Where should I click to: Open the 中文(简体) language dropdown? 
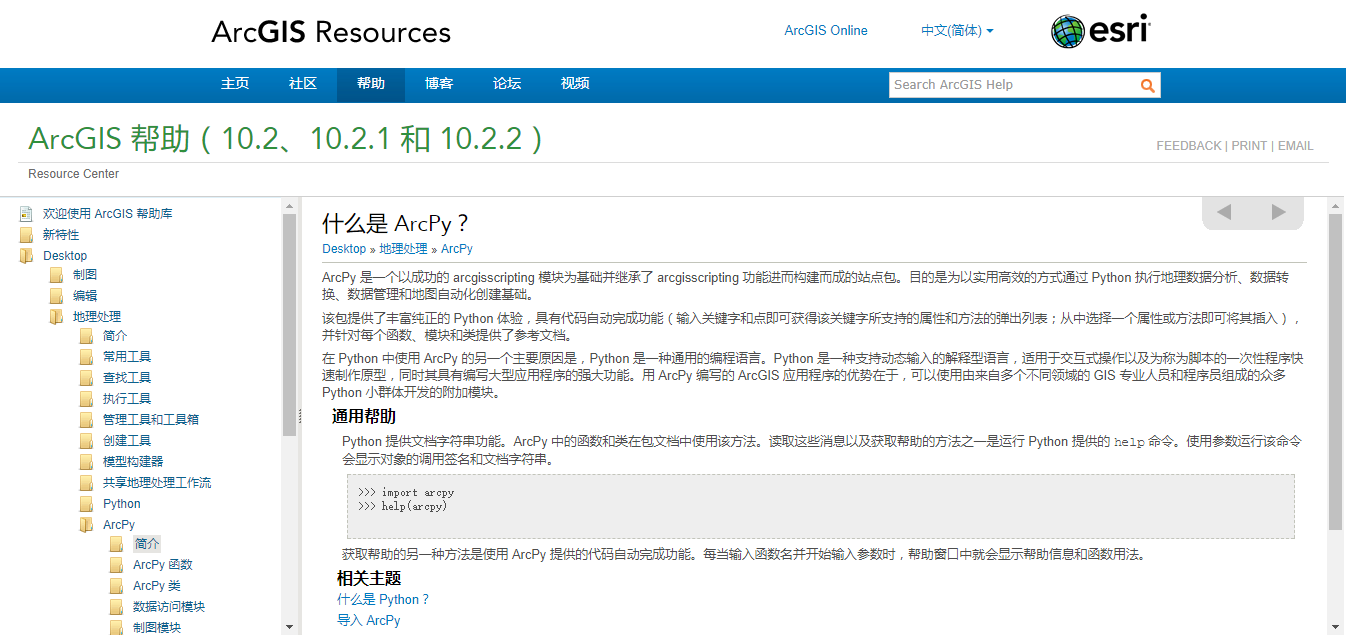(x=957, y=31)
